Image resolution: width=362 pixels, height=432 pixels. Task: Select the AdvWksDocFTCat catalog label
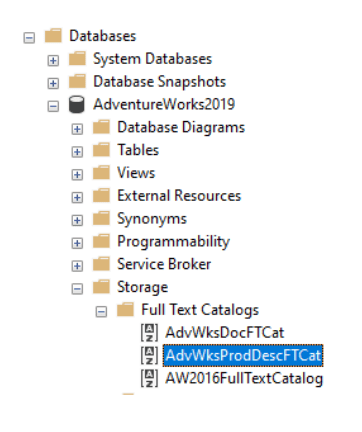pyautogui.click(x=225, y=333)
